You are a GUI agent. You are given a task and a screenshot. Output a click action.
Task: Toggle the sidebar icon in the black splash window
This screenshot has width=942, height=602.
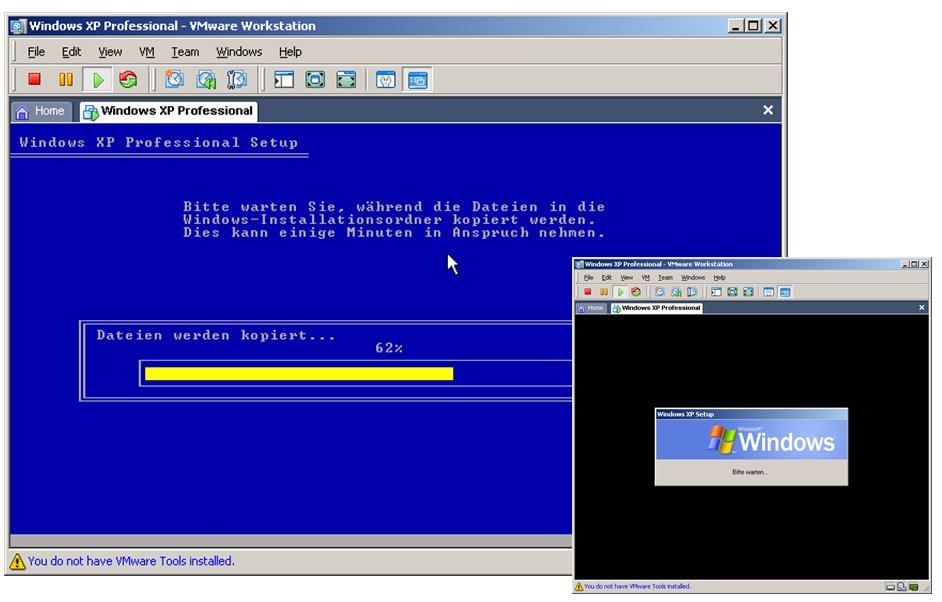point(716,292)
